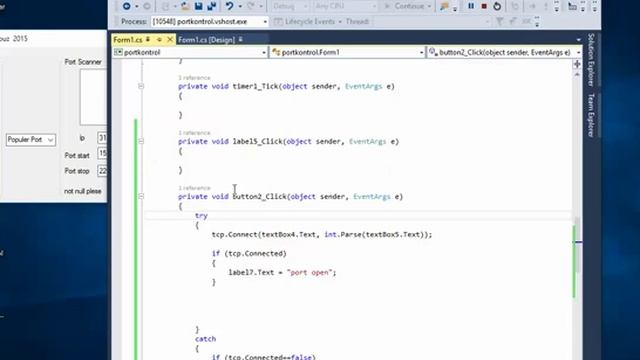Open the Solution Explorer side tab
The width and height of the screenshot is (640, 360).
pyautogui.click(x=591, y=60)
